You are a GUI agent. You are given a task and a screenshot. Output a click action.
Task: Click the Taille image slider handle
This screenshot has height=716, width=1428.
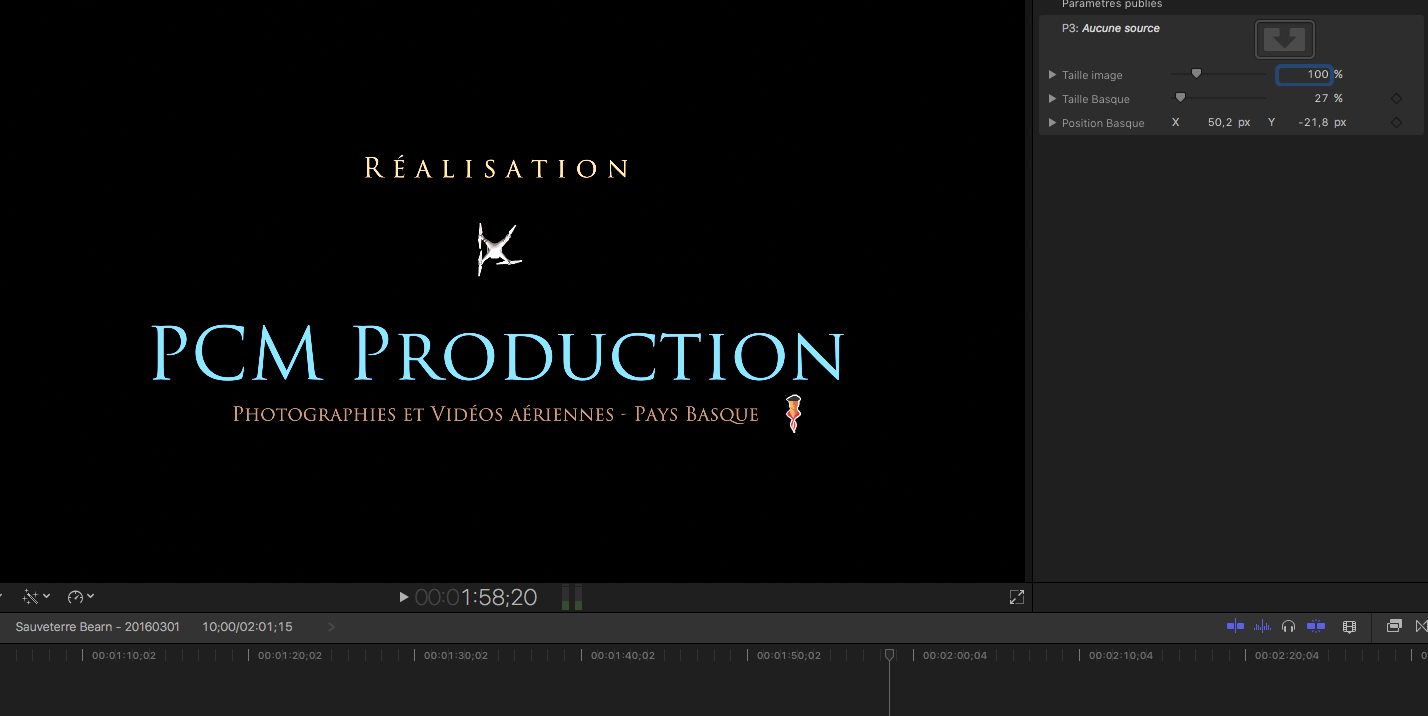coord(1196,73)
